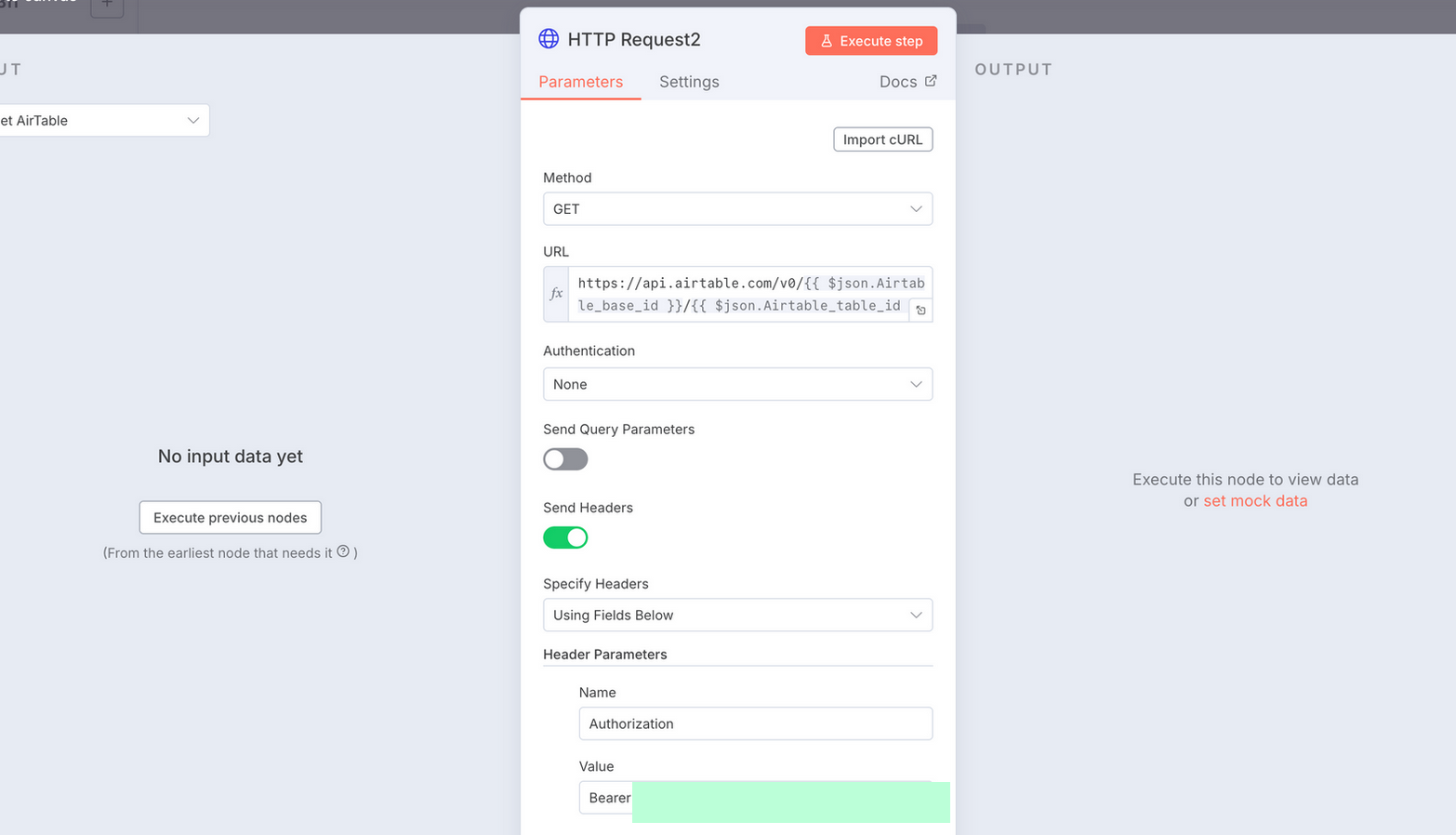Switch to the Settings tab
The width and height of the screenshot is (1456, 835).
(689, 82)
